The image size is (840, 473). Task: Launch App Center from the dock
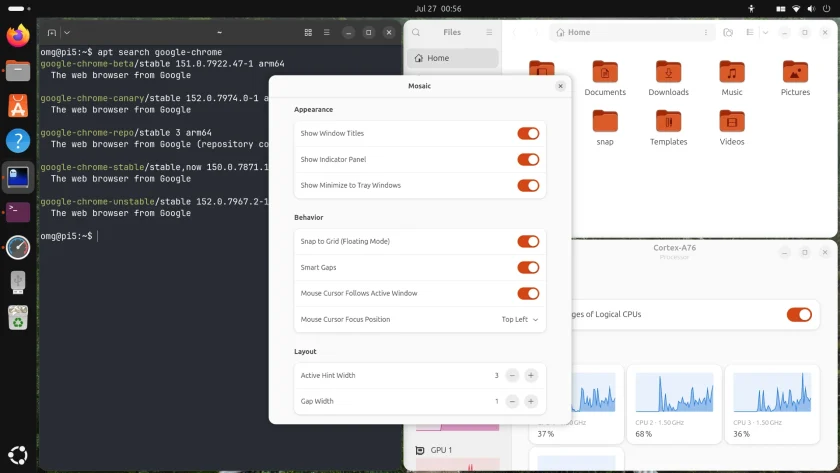tap(18, 106)
